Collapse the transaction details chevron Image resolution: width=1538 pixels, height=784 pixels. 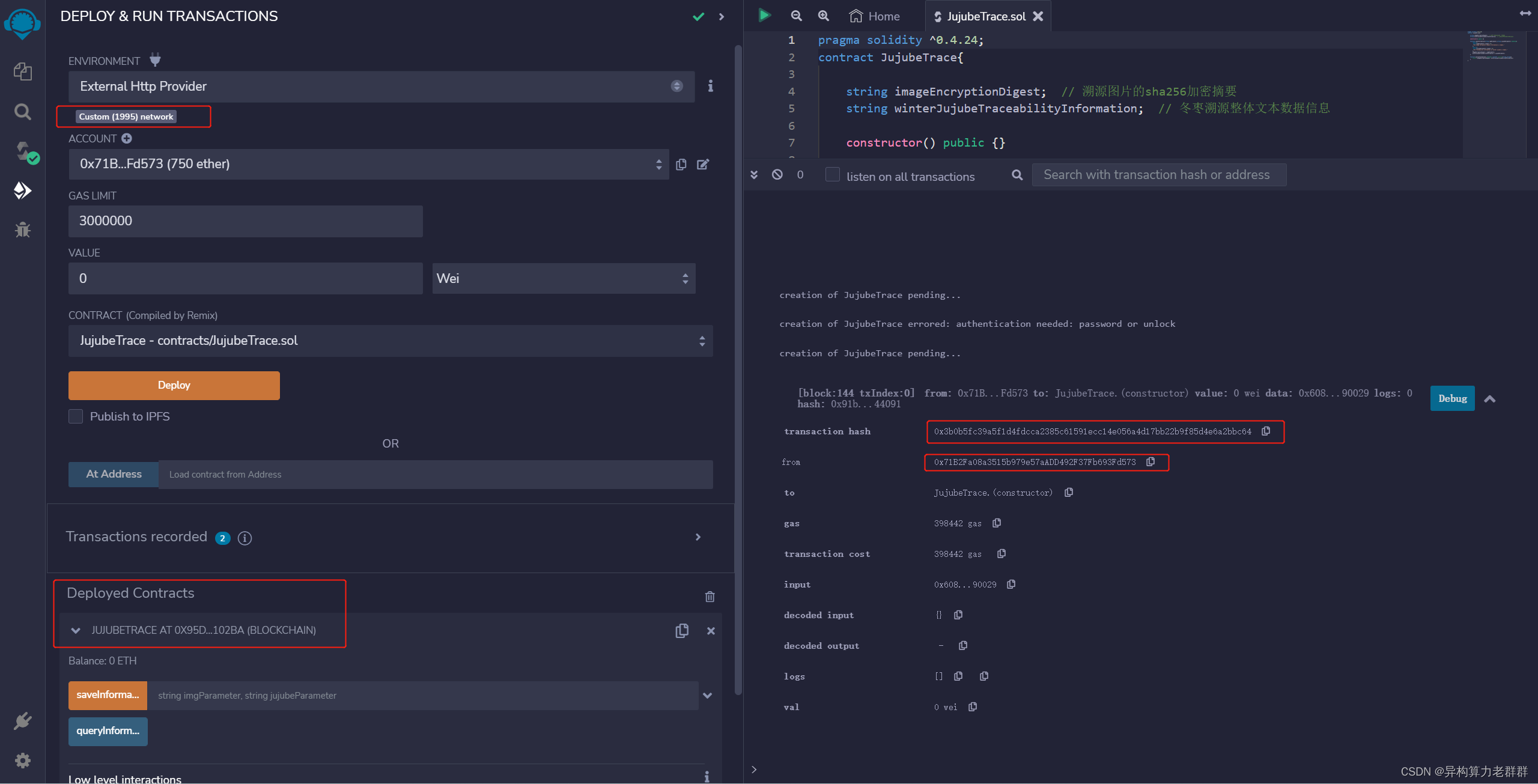[1490, 399]
